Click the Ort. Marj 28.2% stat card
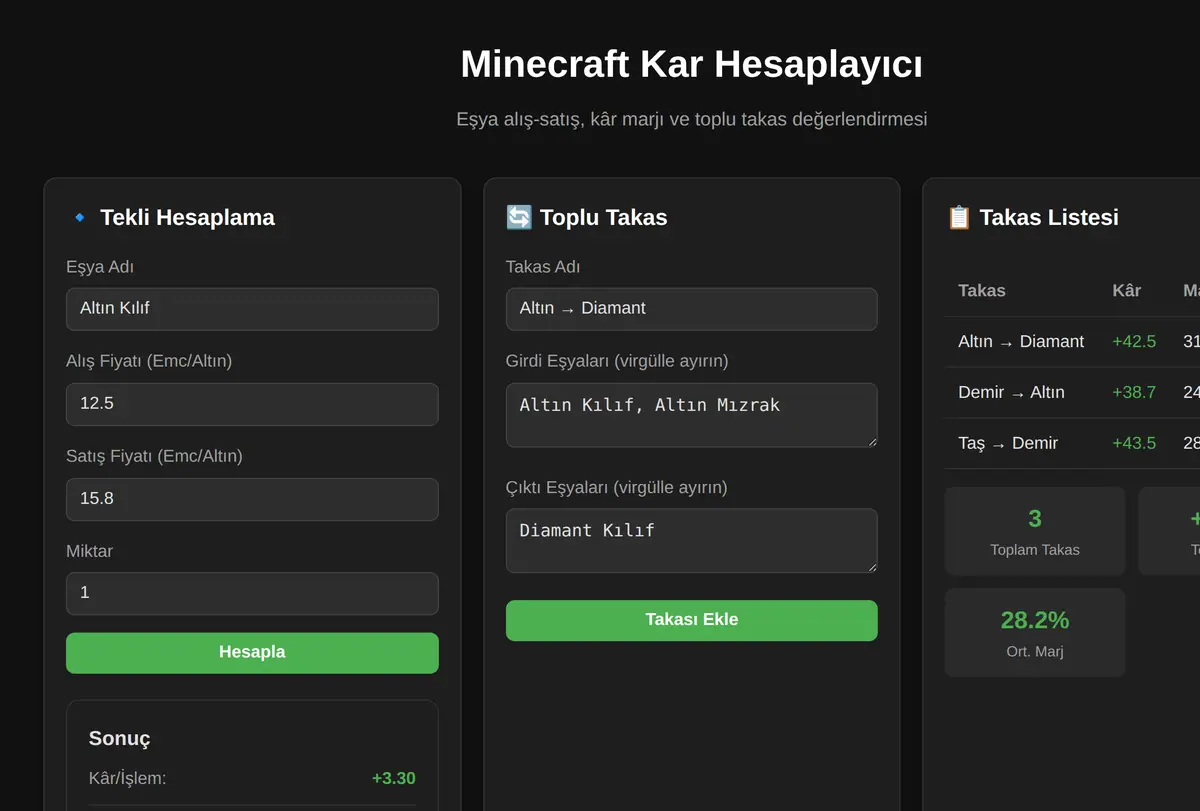 (1035, 633)
